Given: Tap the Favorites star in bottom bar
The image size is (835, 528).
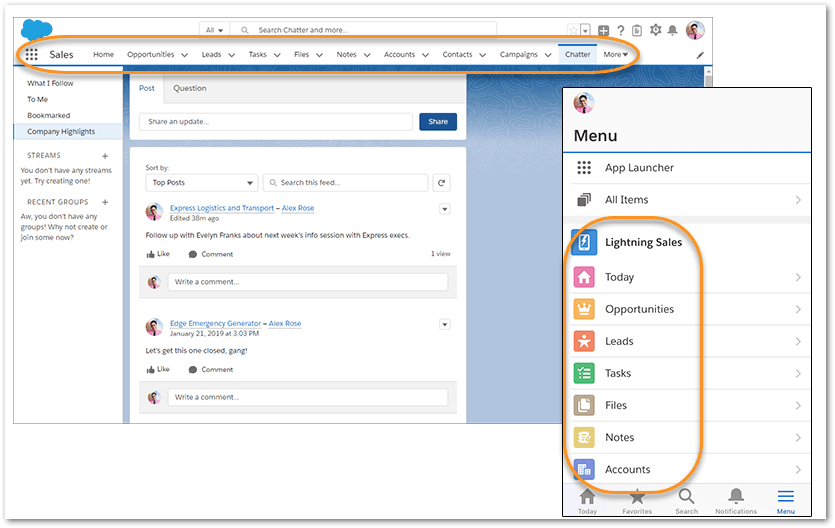Looking at the screenshot, I should (637, 501).
